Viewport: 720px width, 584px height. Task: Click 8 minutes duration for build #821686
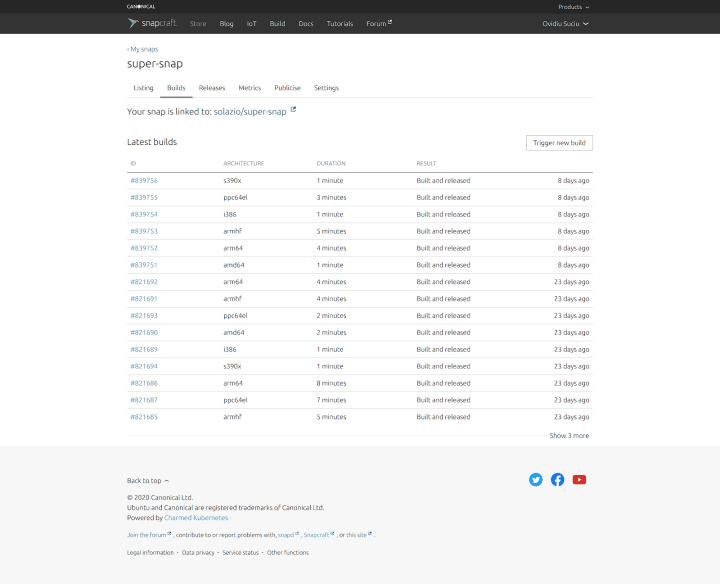pyautogui.click(x=331, y=383)
